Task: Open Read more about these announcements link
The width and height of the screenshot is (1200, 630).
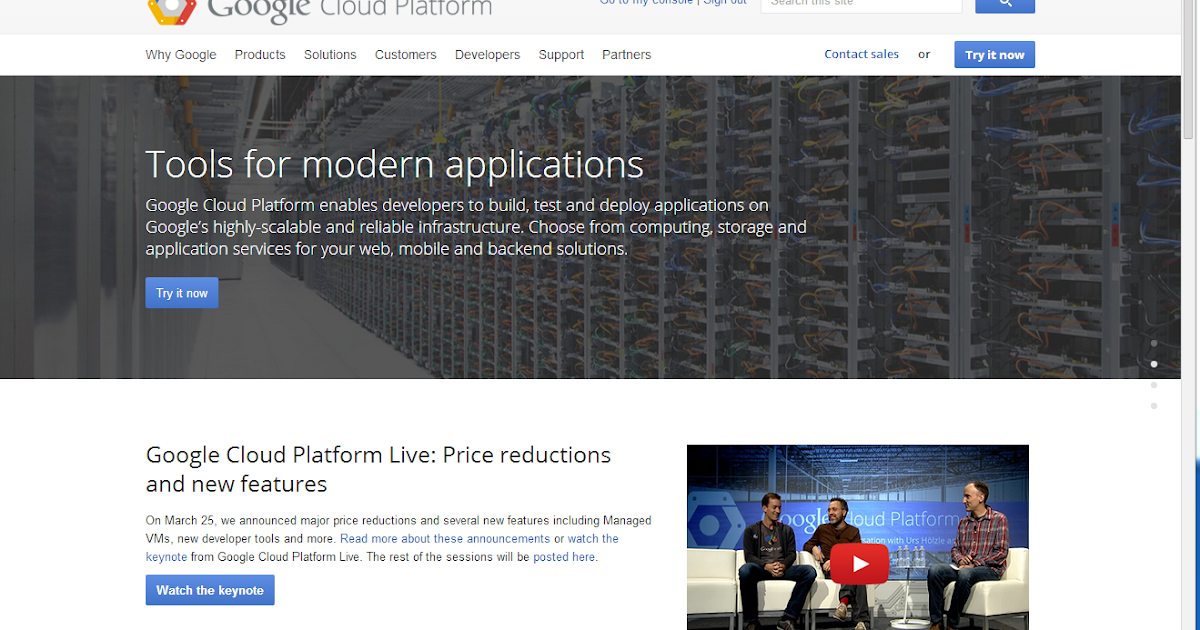Action: tap(445, 539)
